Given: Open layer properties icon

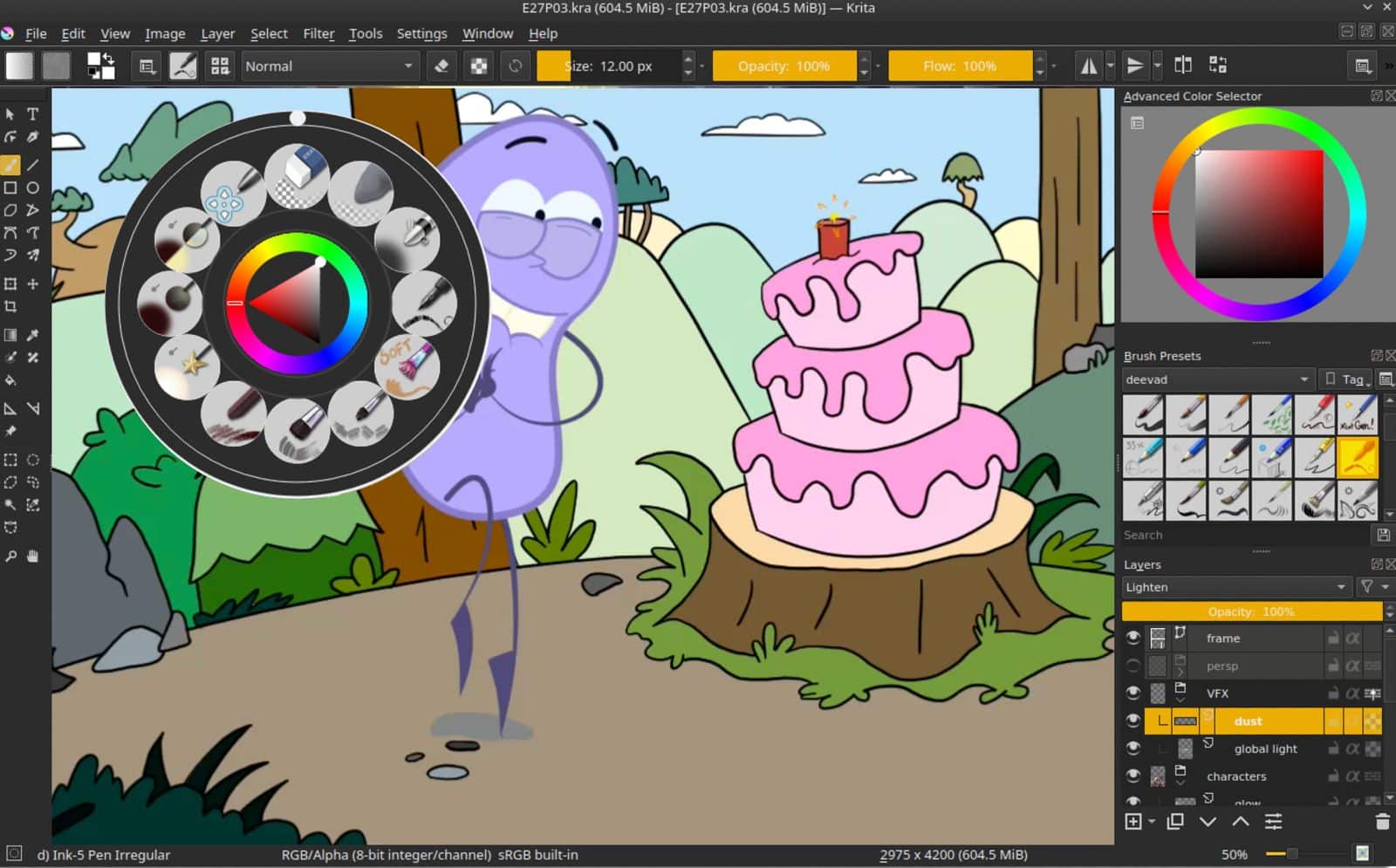Looking at the screenshot, I should [1273, 822].
